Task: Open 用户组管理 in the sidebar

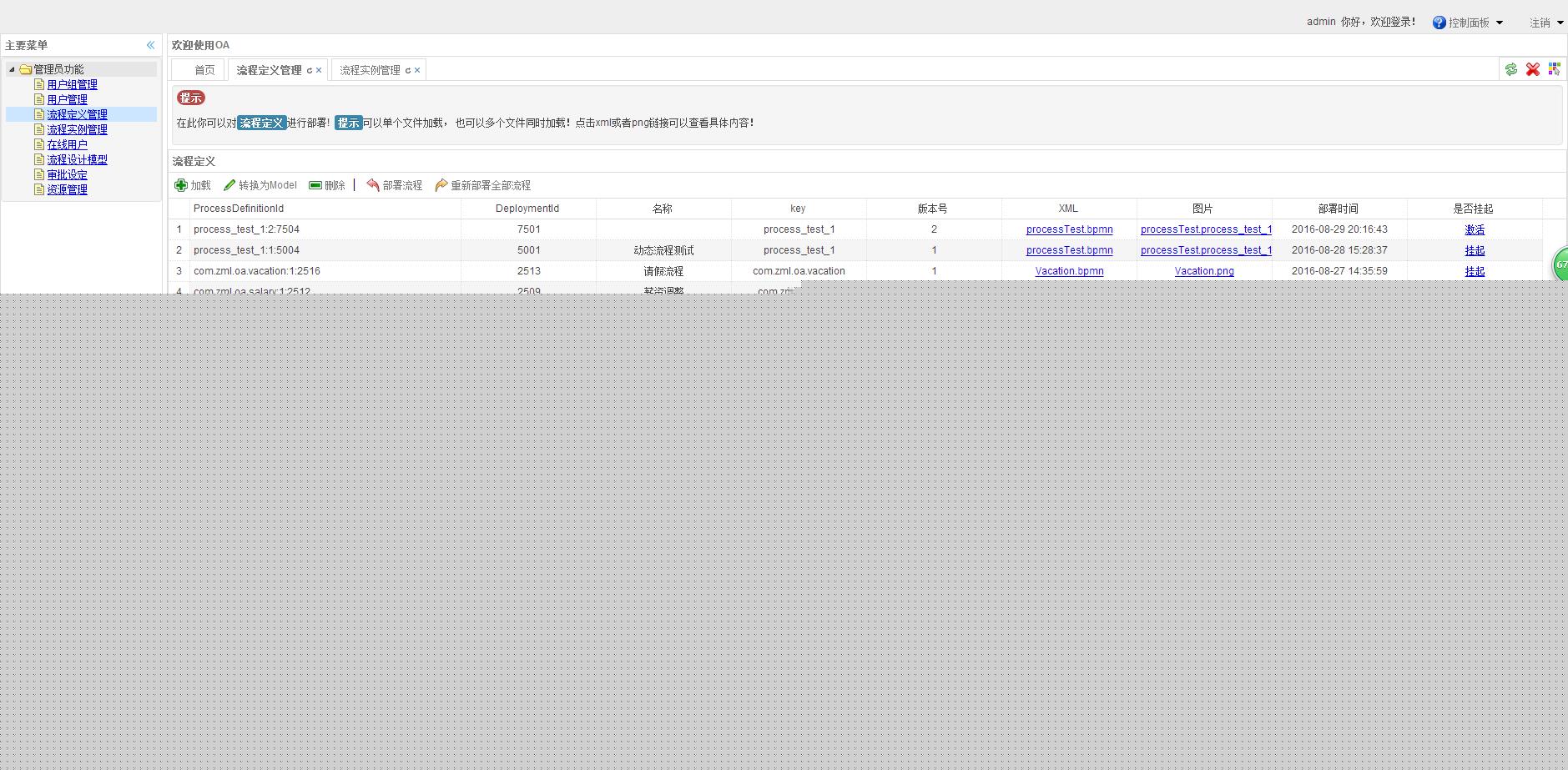Action: coord(72,84)
